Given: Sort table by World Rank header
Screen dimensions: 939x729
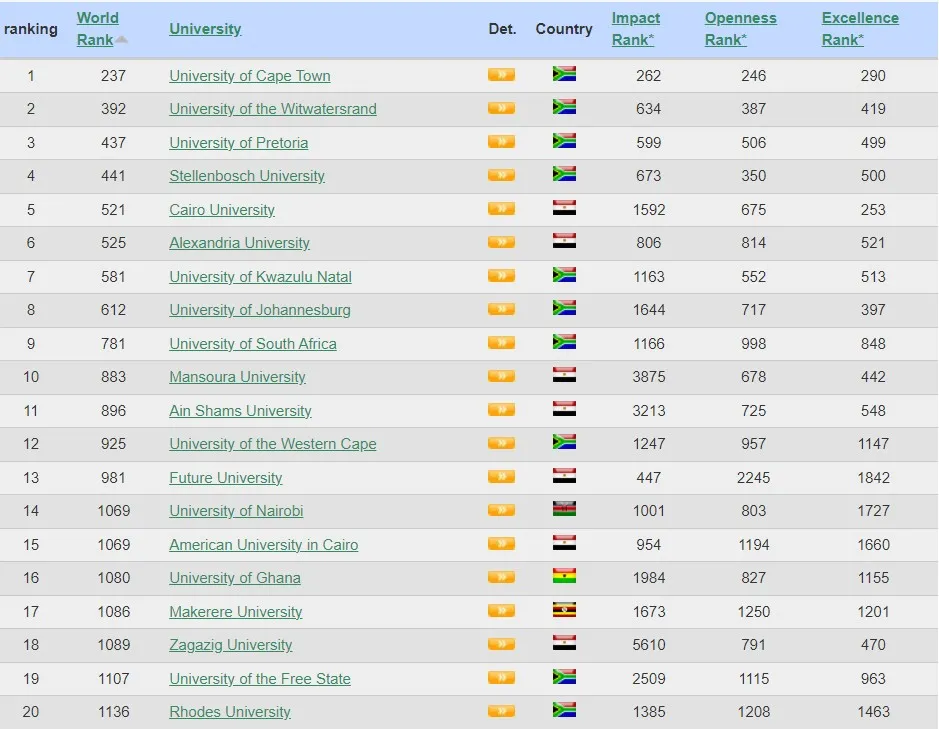Looking at the screenshot, I should point(98,29).
